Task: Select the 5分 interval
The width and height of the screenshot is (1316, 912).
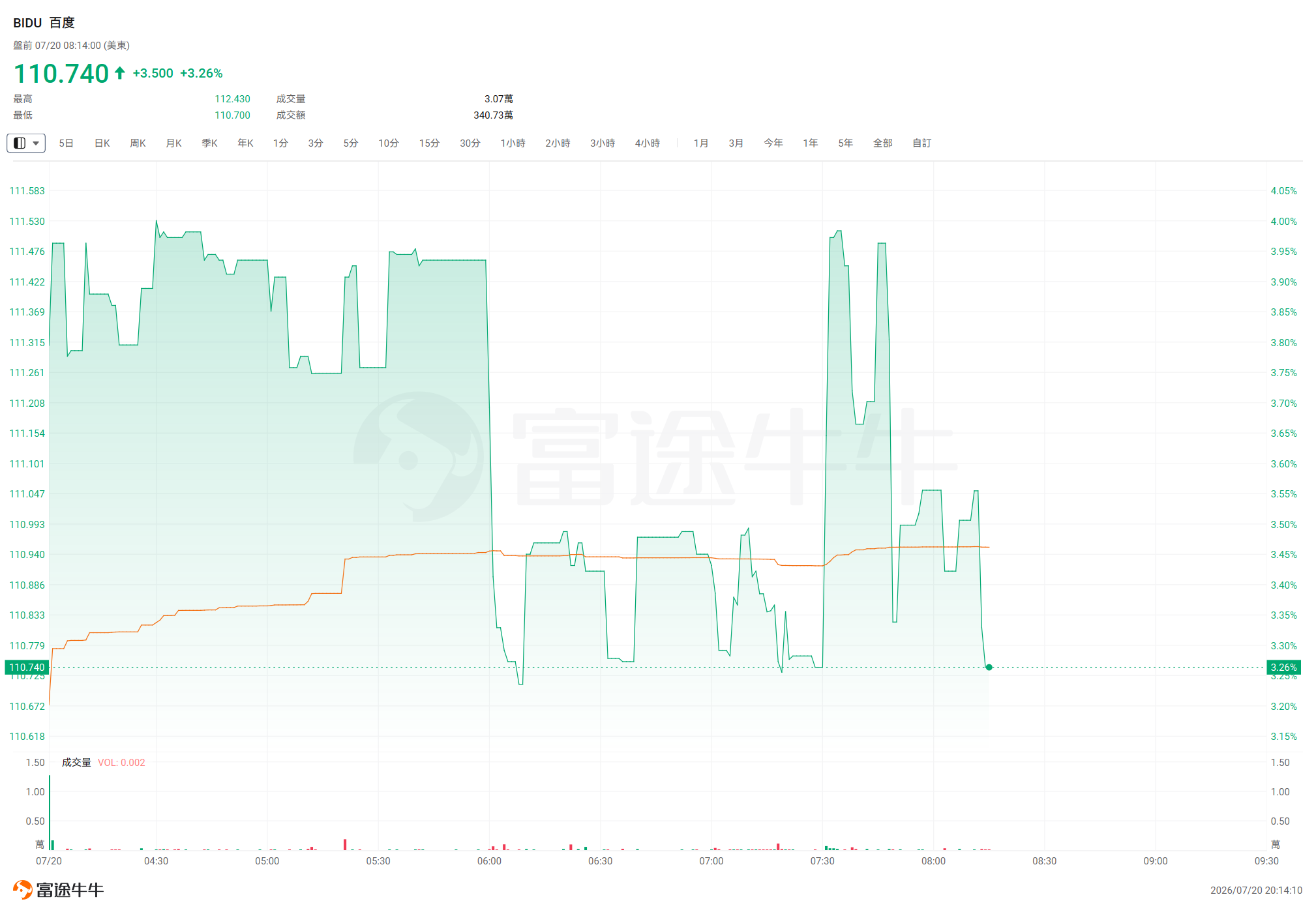Action: point(351,143)
